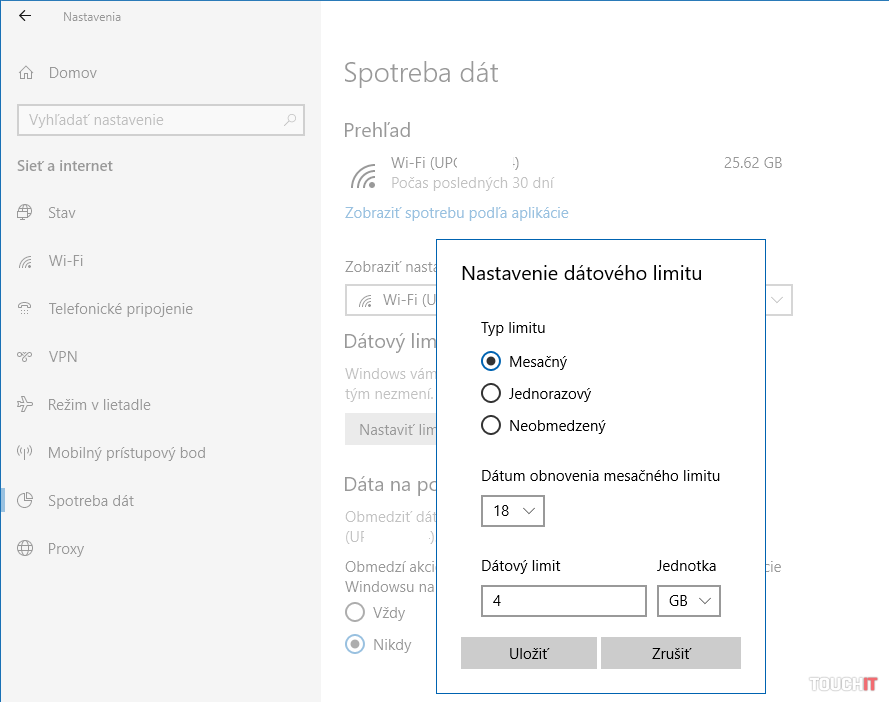The image size is (889, 702).
Task: Open Zobraziť spotrebu podľa aplikácie link
Action: tap(456, 213)
